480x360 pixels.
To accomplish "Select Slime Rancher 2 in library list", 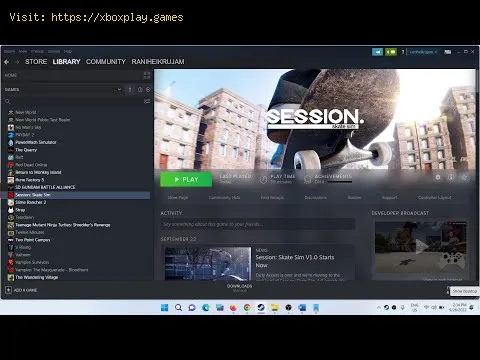I will pos(30,202).
